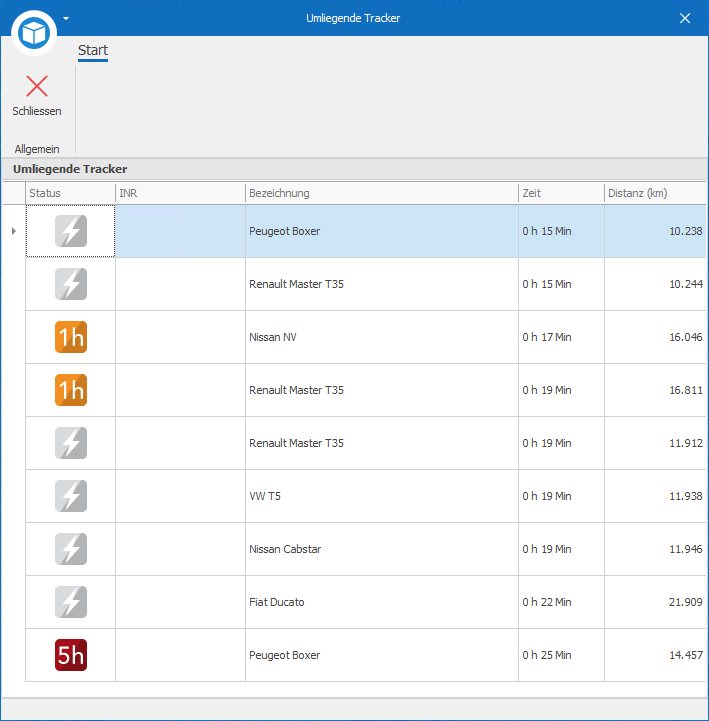Screen dimensions: 709x721
Task: Click 1h status icon for Renault Master 16.811
Action: (x=71, y=390)
